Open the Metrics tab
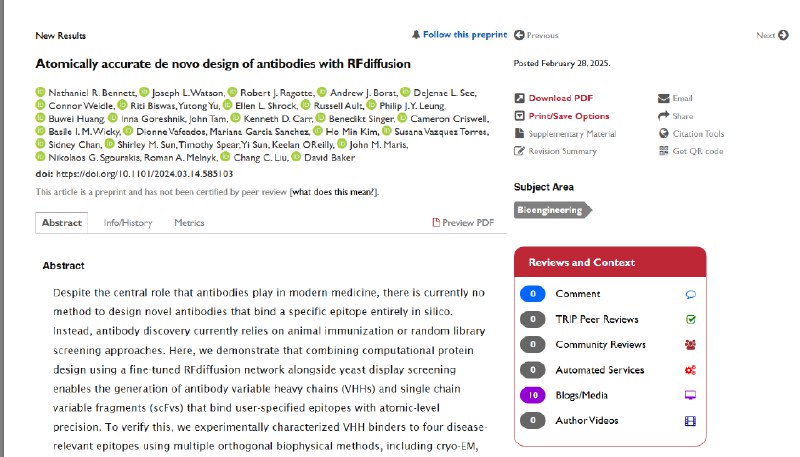The width and height of the screenshot is (800, 457). click(x=189, y=223)
